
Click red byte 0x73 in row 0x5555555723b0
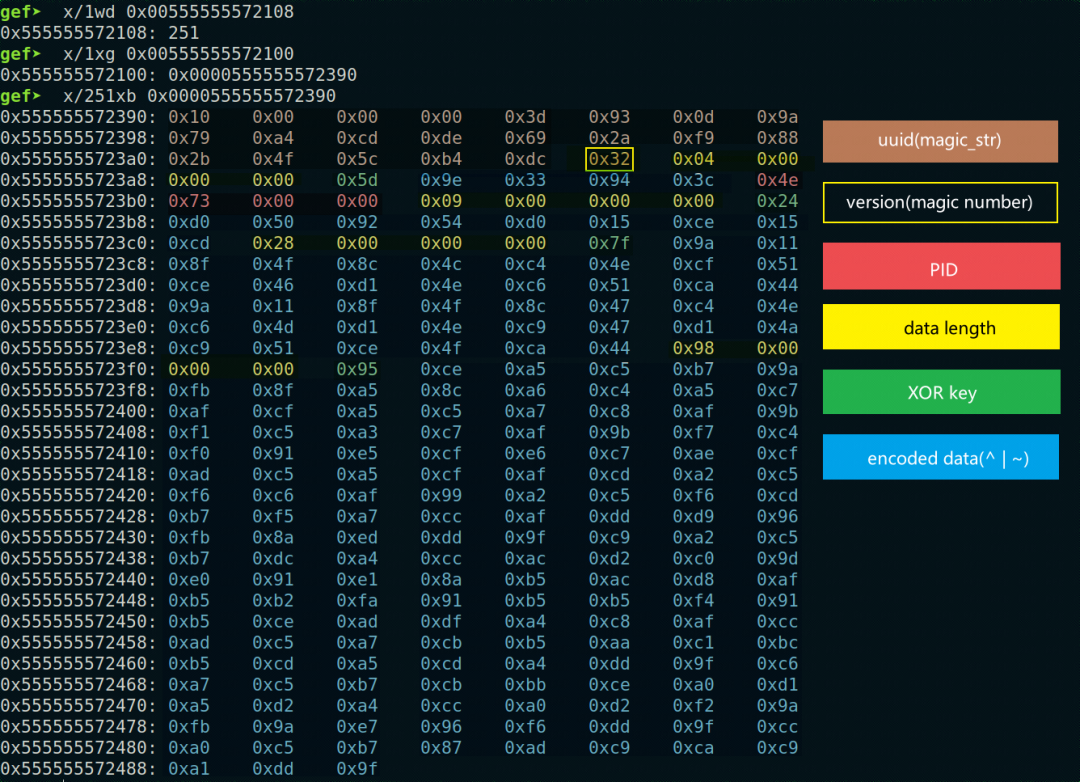pyautogui.click(x=189, y=201)
